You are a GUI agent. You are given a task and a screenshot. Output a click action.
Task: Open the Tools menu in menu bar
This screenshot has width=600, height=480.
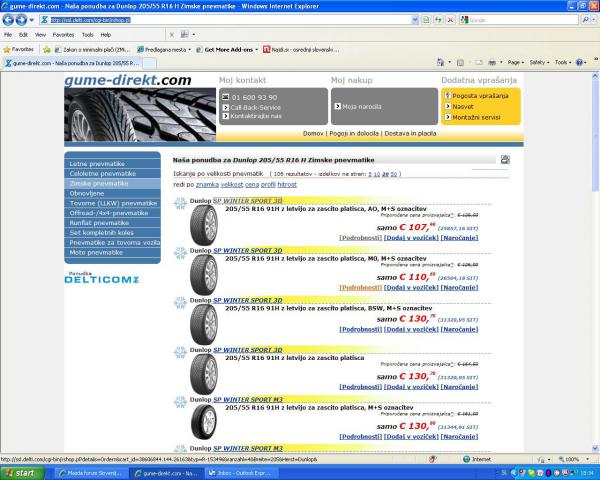click(x=88, y=35)
